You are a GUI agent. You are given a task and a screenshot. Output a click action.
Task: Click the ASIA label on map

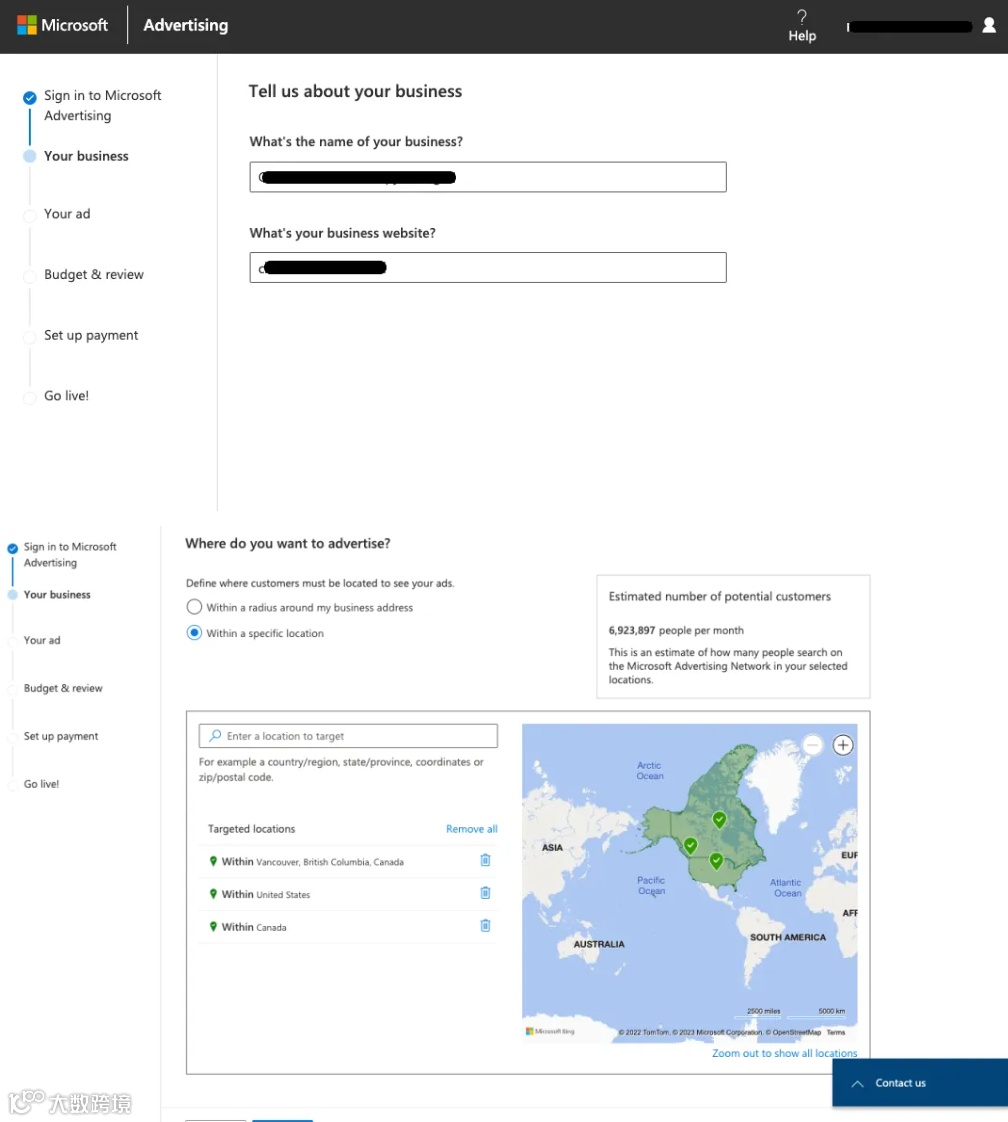tap(552, 848)
